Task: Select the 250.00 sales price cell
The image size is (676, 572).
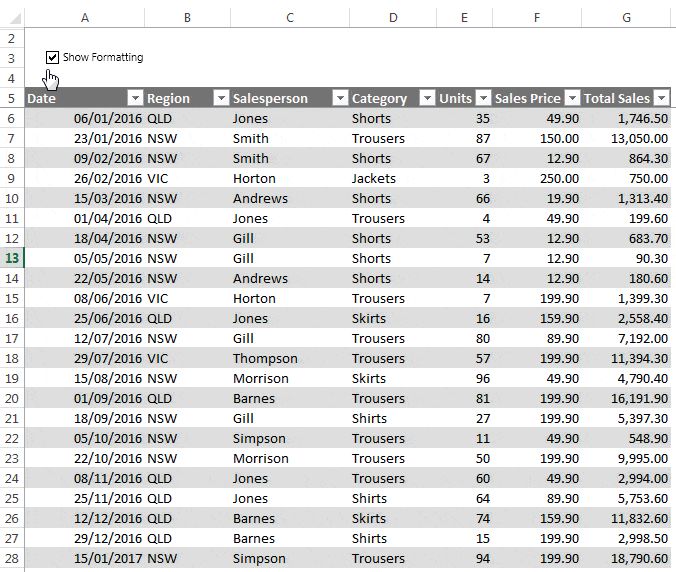Action: pyautogui.click(x=537, y=178)
